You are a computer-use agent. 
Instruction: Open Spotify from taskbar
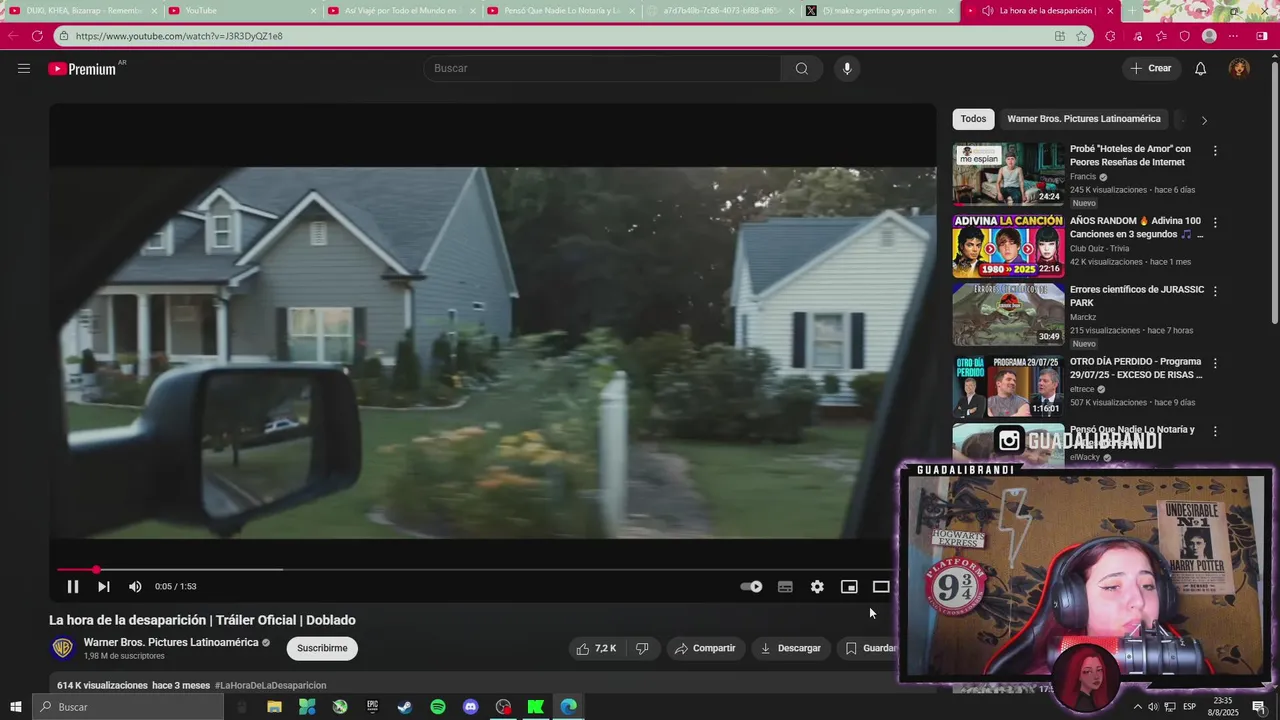click(438, 707)
